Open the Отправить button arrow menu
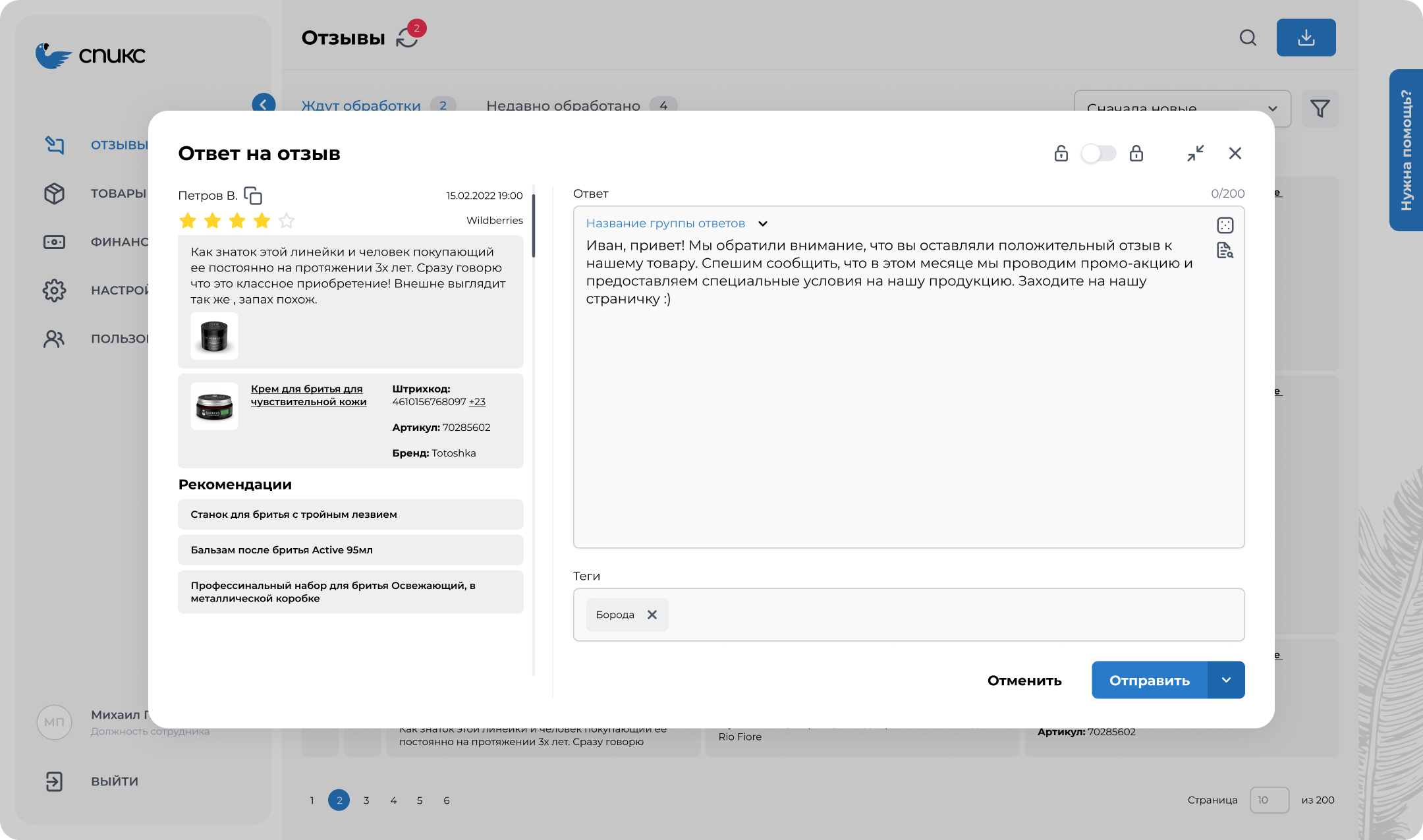 1226,680
